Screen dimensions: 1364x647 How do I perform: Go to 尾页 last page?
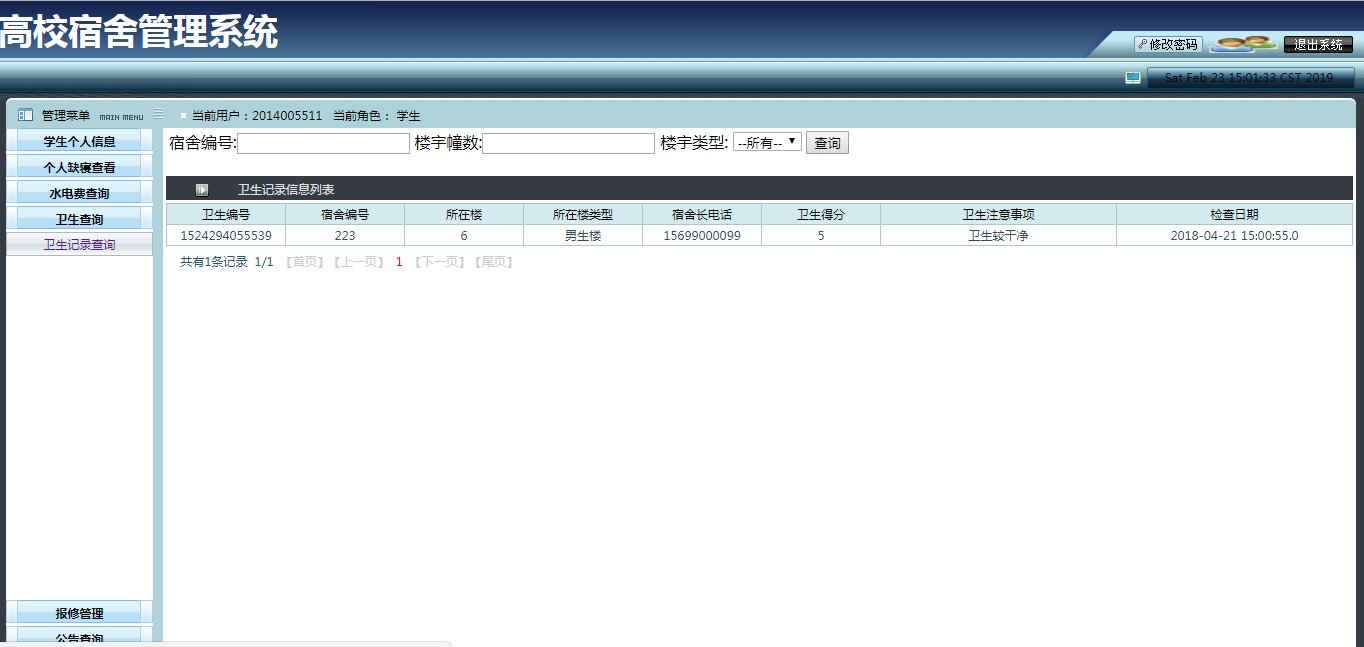(493, 262)
